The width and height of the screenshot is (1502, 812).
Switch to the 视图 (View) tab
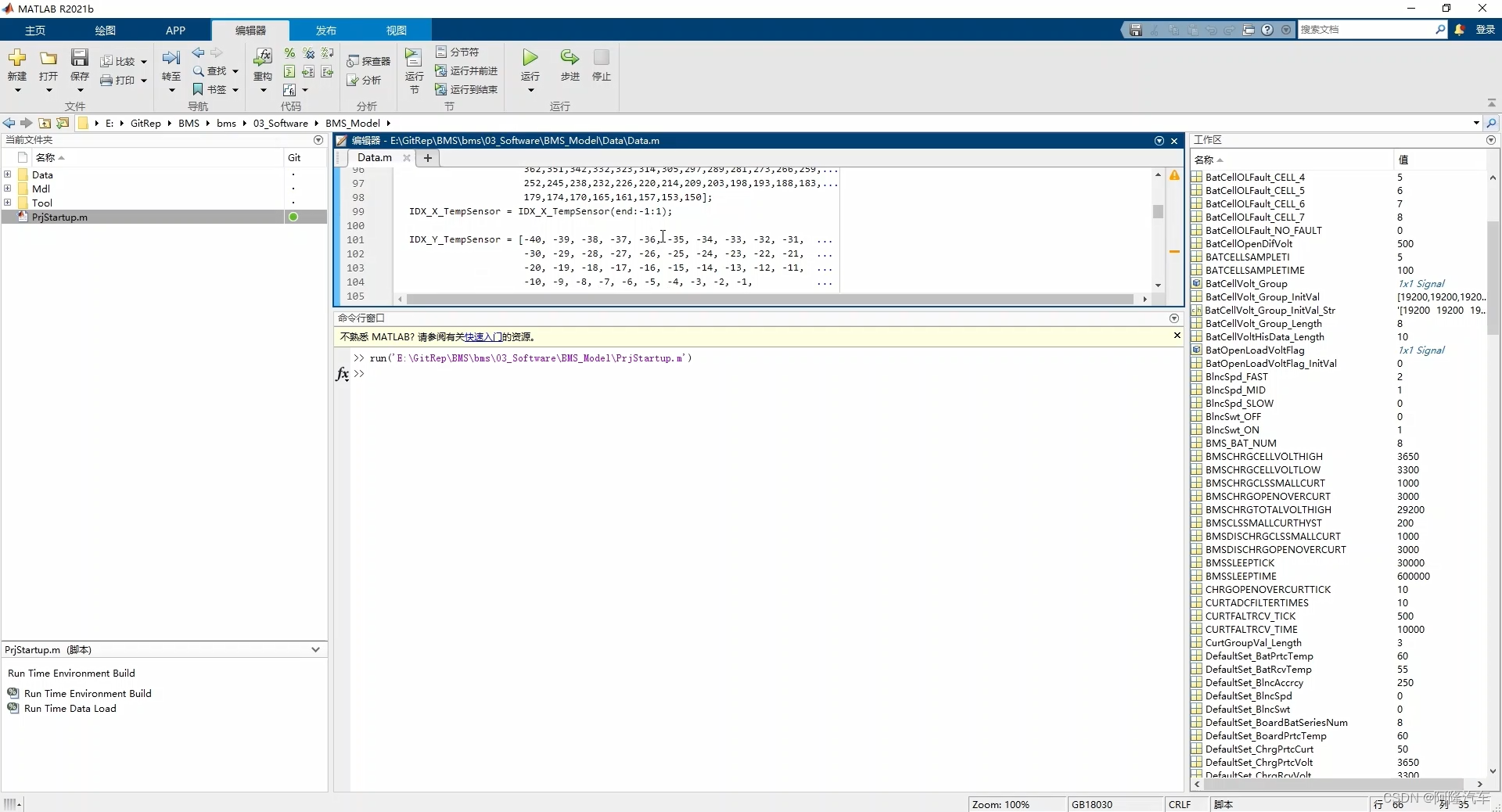tap(397, 31)
